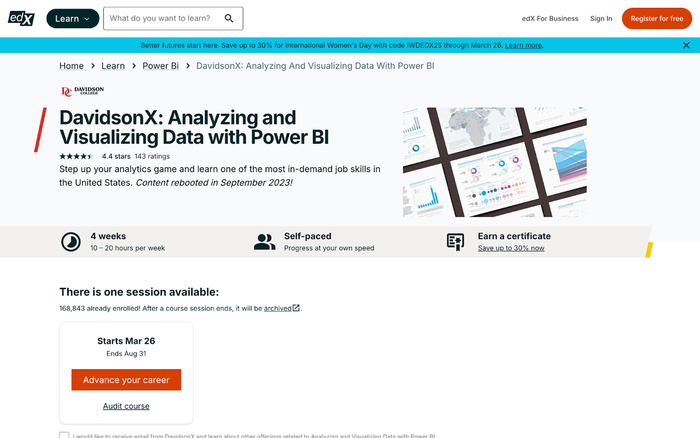Click the Davidson College logo
Image resolution: width=700 pixels, height=438 pixels.
pos(83,91)
